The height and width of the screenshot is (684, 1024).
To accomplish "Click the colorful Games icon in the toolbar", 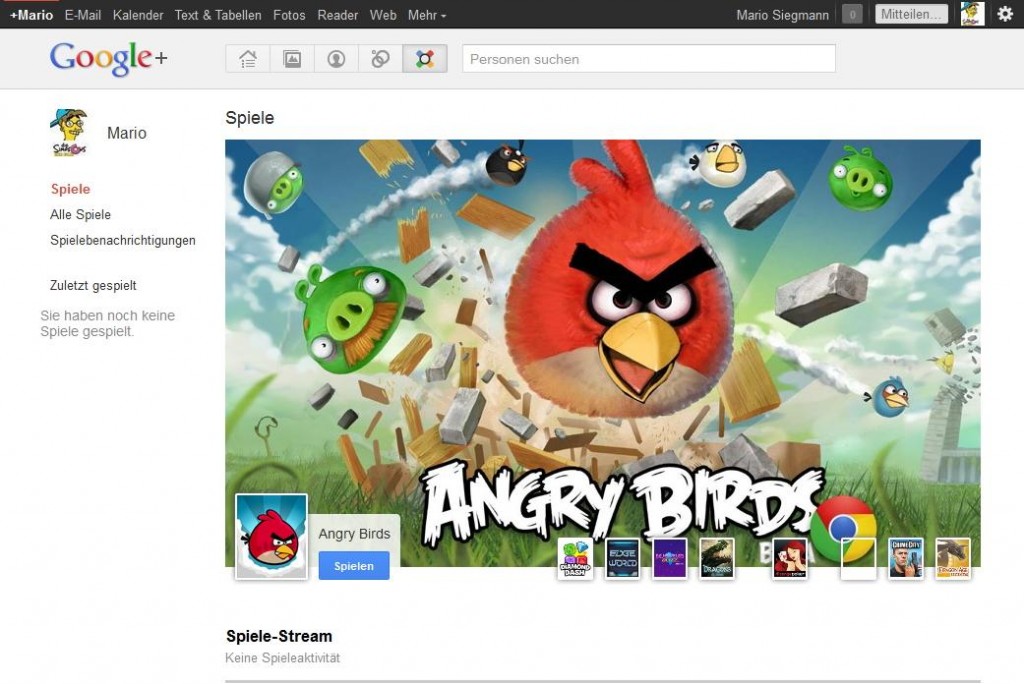I will click(x=423, y=59).
